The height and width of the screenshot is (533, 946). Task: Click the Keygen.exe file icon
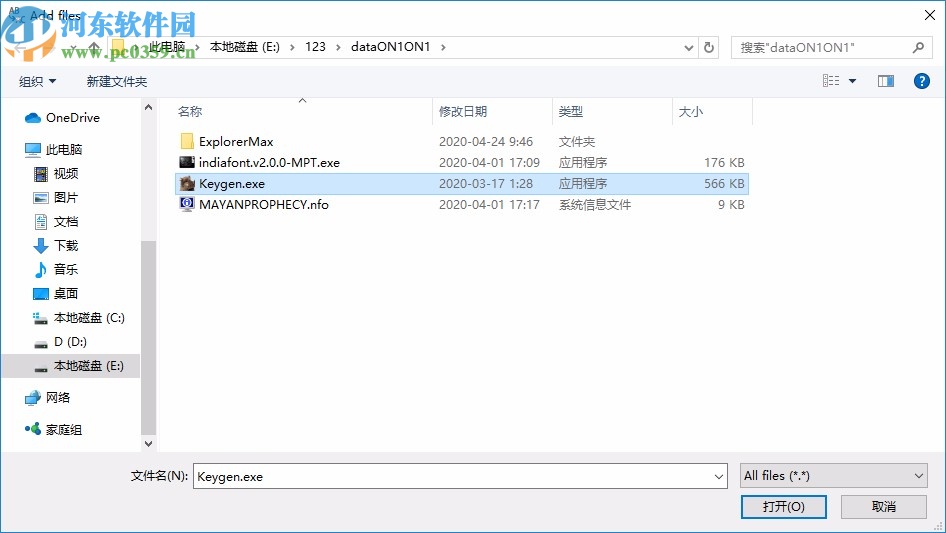pos(187,184)
